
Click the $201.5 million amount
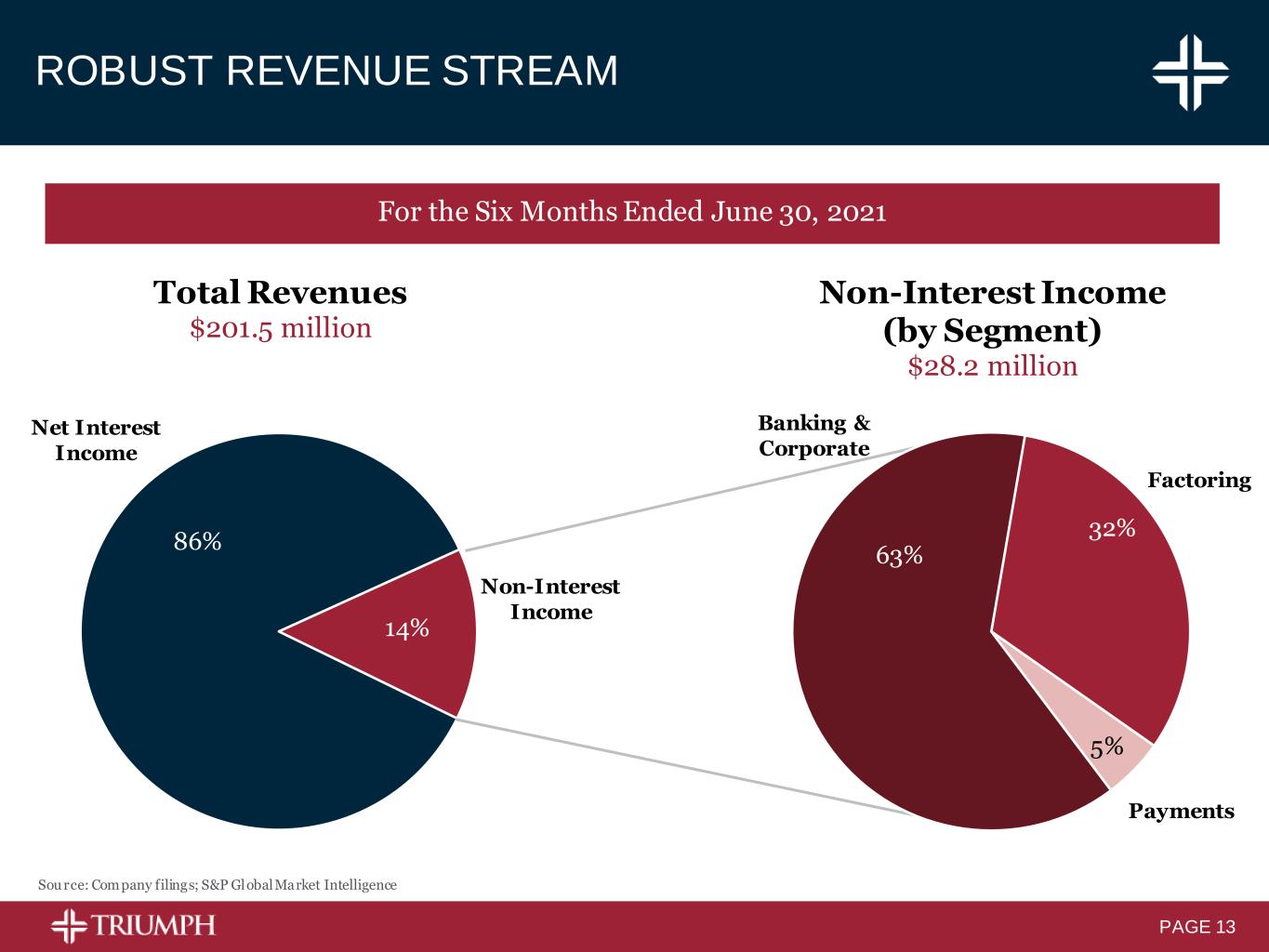pos(280,328)
